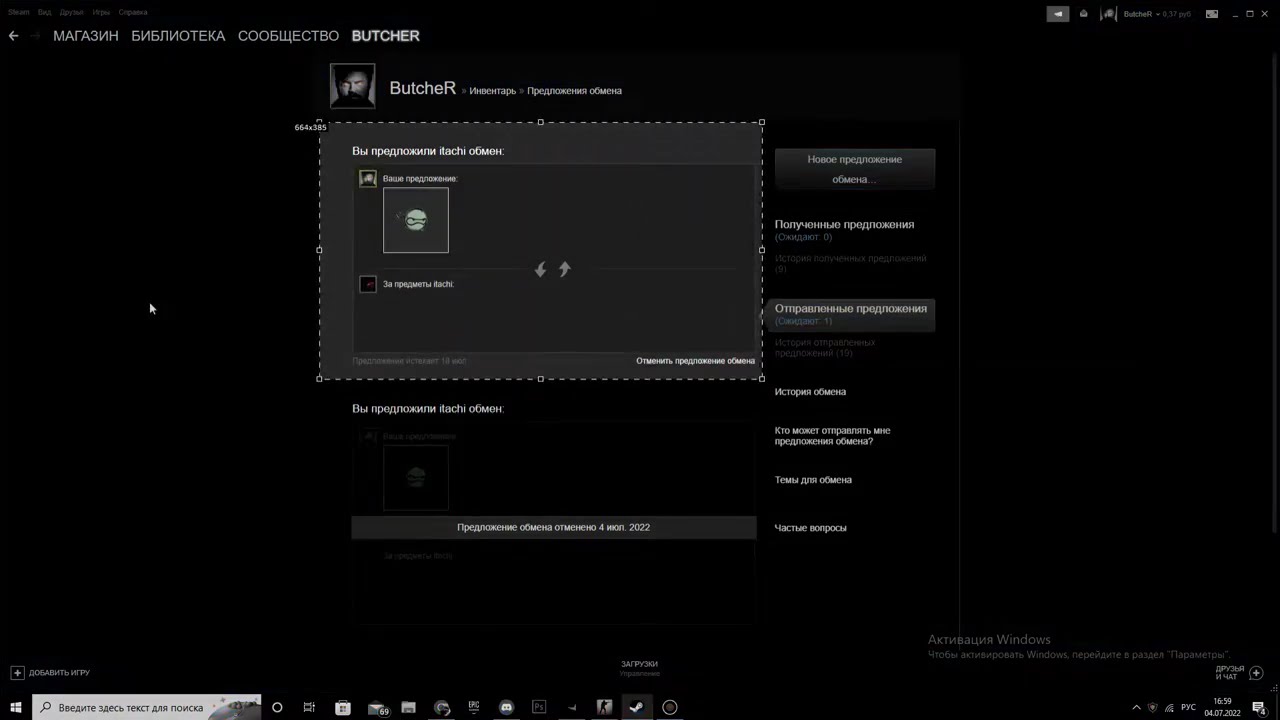The width and height of the screenshot is (1280, 720).
Task: Click the offered item thumbnail in pending trade
Action: [416, 220]
